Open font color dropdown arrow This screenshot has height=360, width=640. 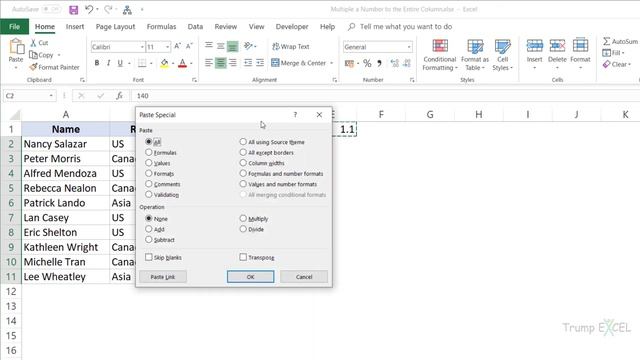pos(191,63)
